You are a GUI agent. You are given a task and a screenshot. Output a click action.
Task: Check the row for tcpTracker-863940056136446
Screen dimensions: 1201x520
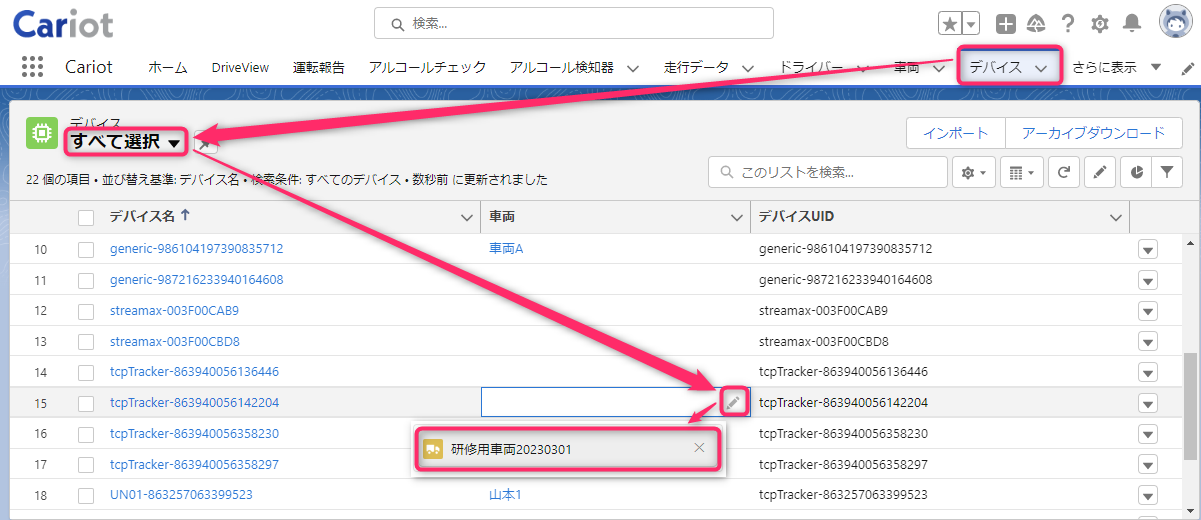coord(86,372)
